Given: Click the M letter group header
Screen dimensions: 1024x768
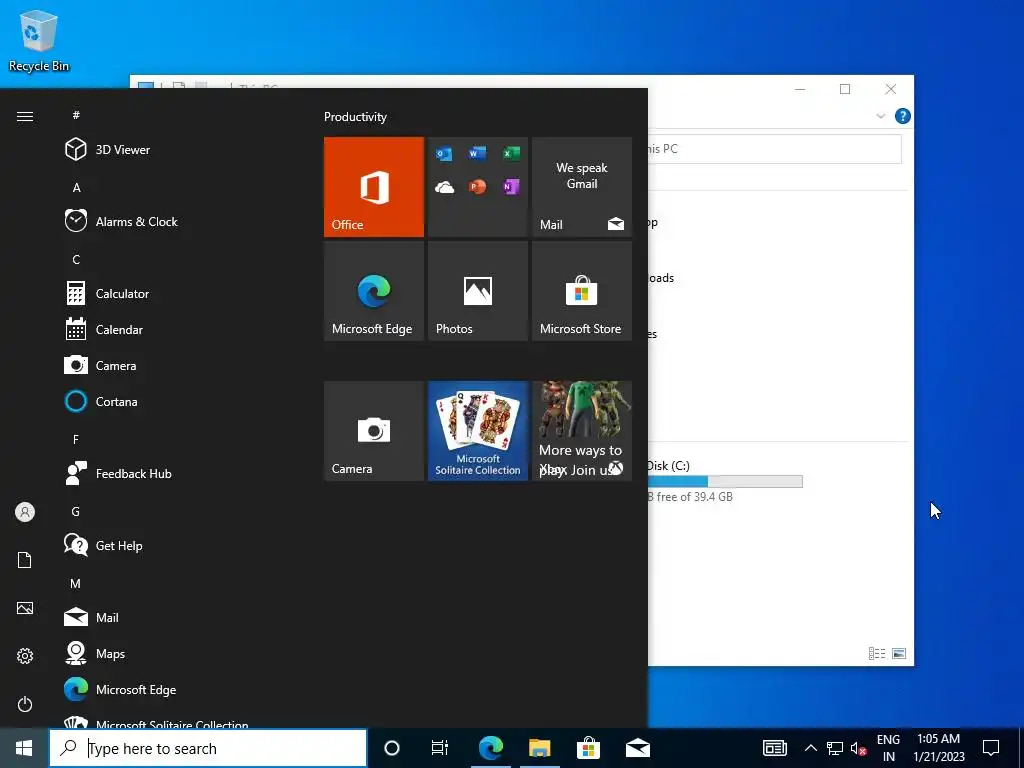Looking at the screenshot, I should pos(76,583).
